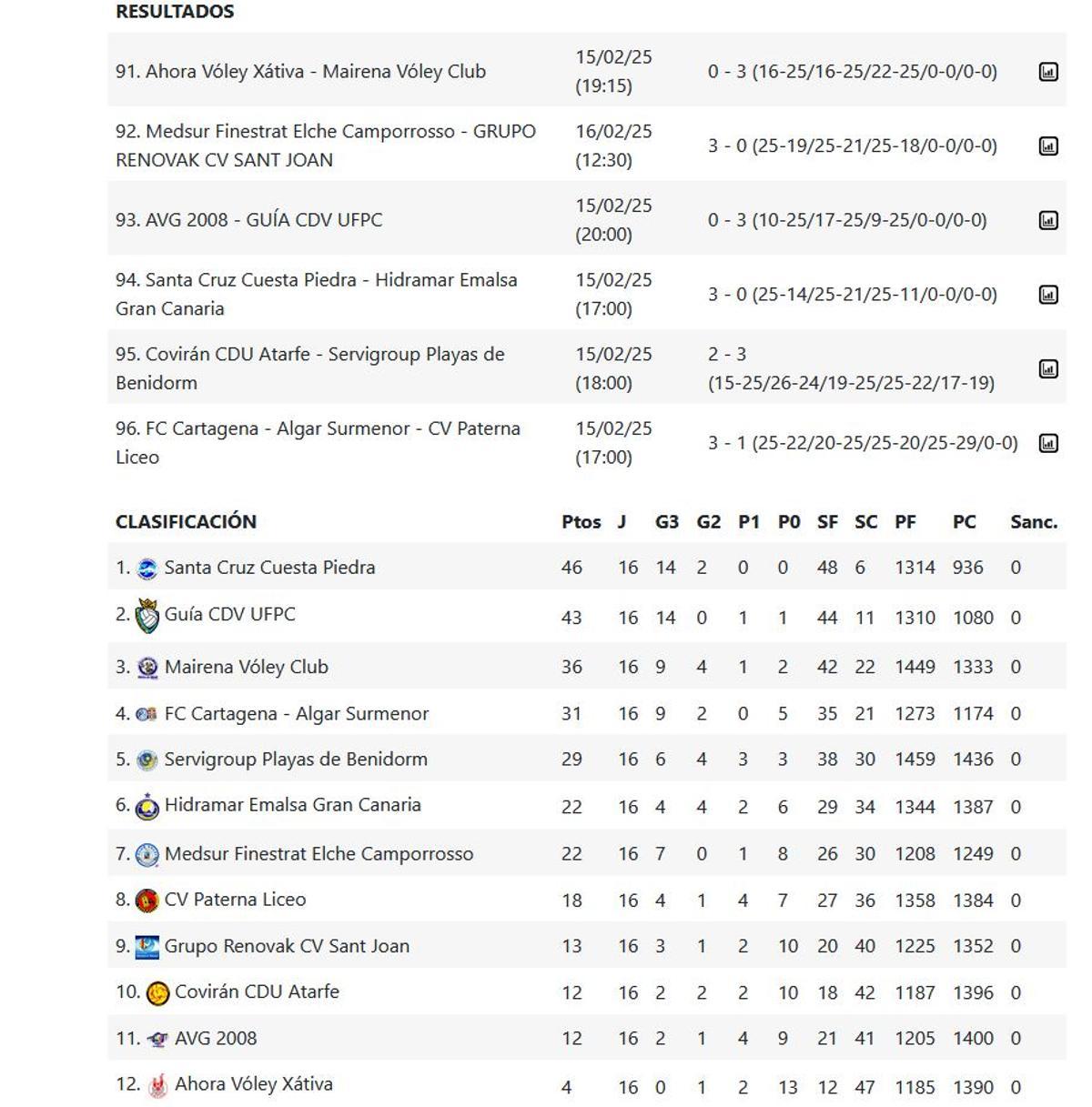Image resolution: width=1092 pixels, height=1107 pixels.
Task: Open FC Cartagena - Algar Surmenor team
Action: coord(296,714)
